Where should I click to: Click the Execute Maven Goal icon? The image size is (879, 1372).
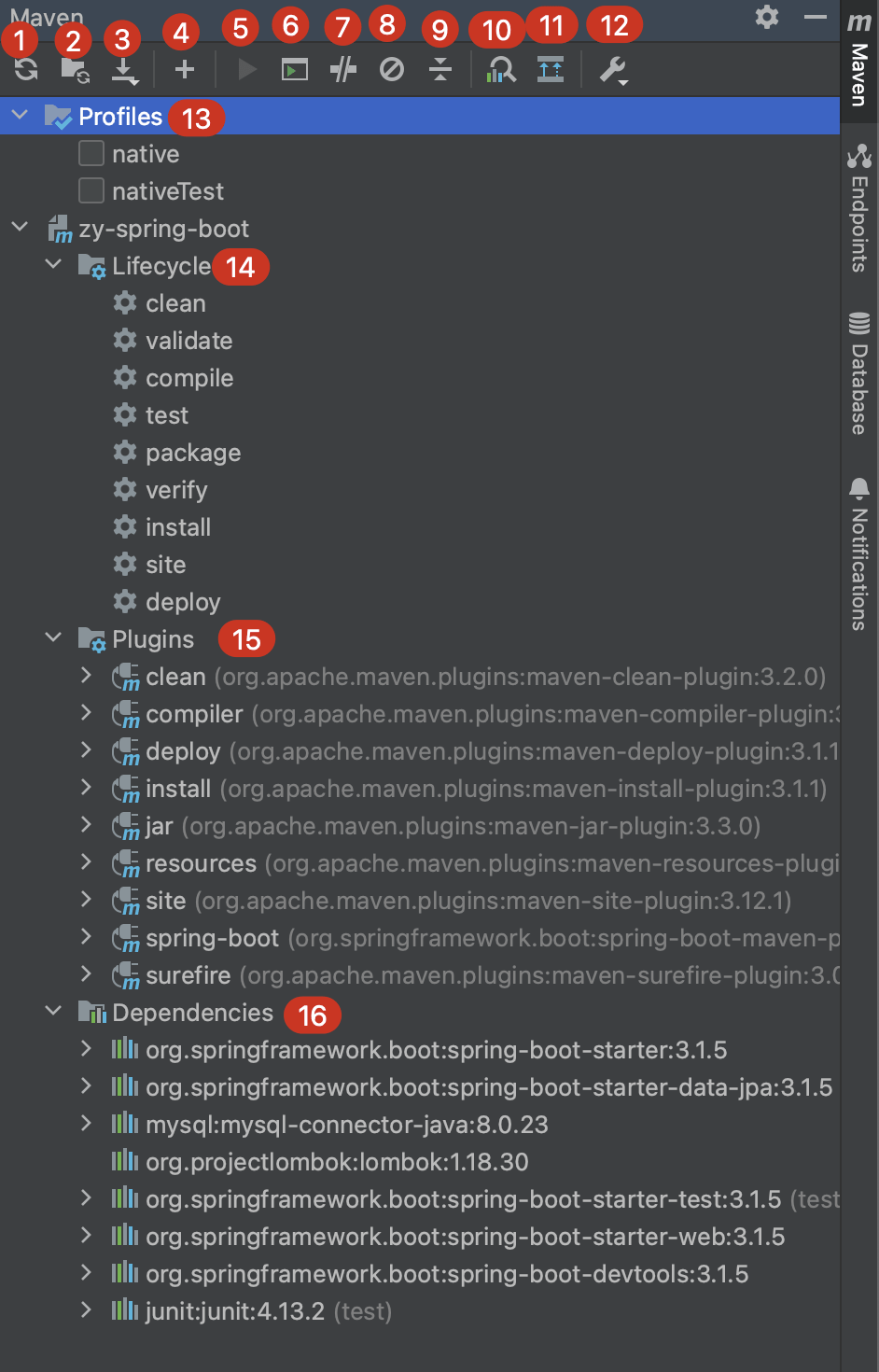coord(295,69)
